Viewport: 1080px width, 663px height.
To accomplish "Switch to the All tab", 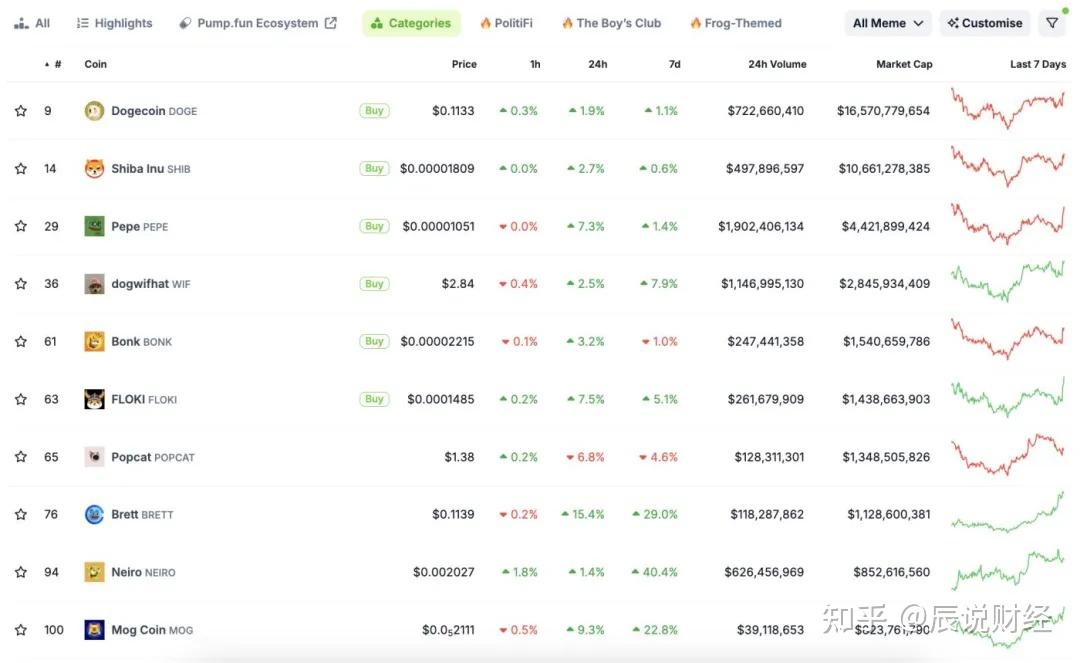I will (x=32, y=23).
